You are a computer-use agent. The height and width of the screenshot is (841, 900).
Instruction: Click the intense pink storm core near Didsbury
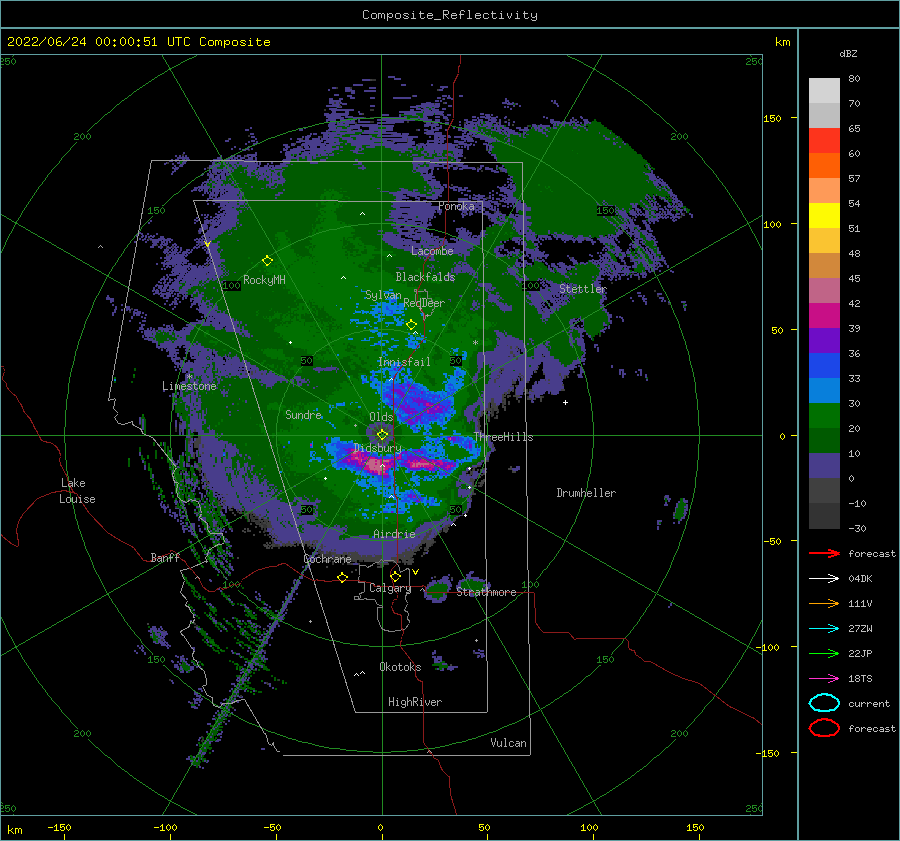[x=376, y=463]
